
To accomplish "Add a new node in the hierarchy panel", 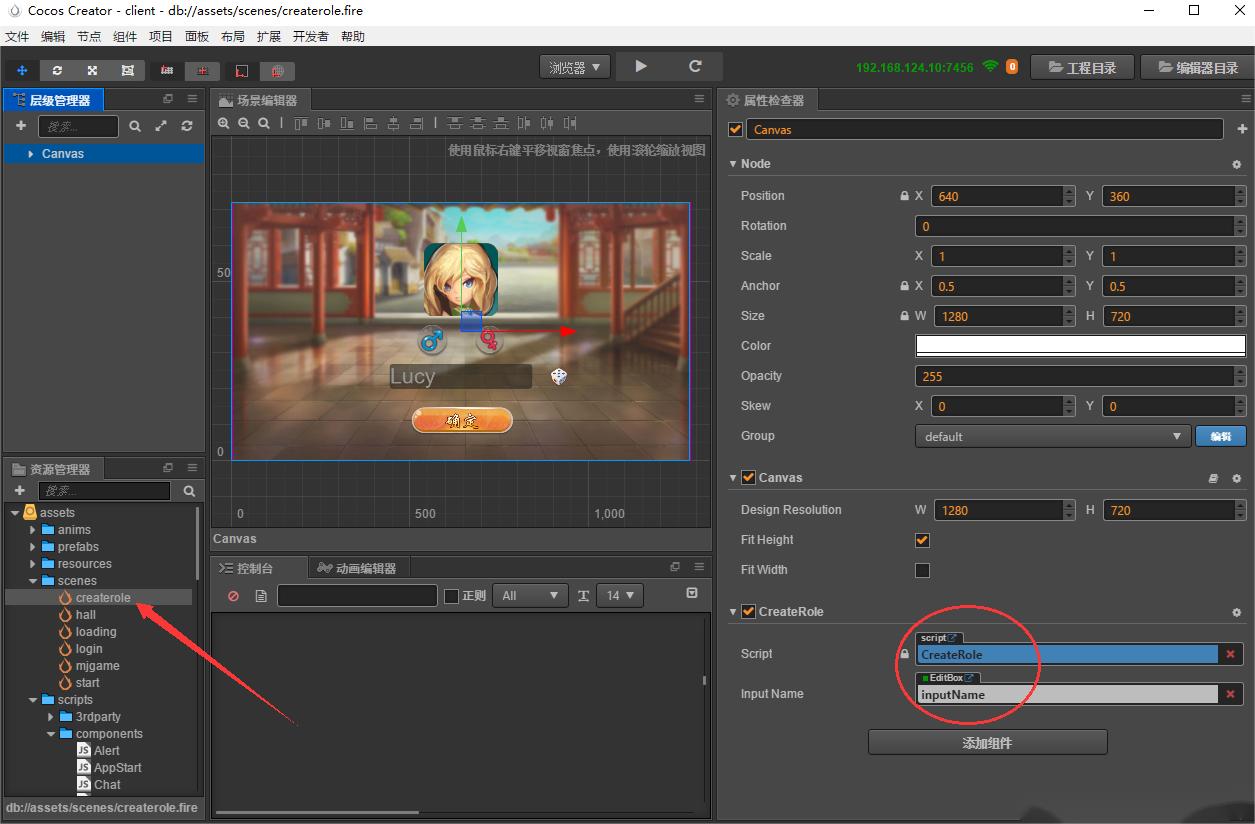I will (x=20, y=126).
